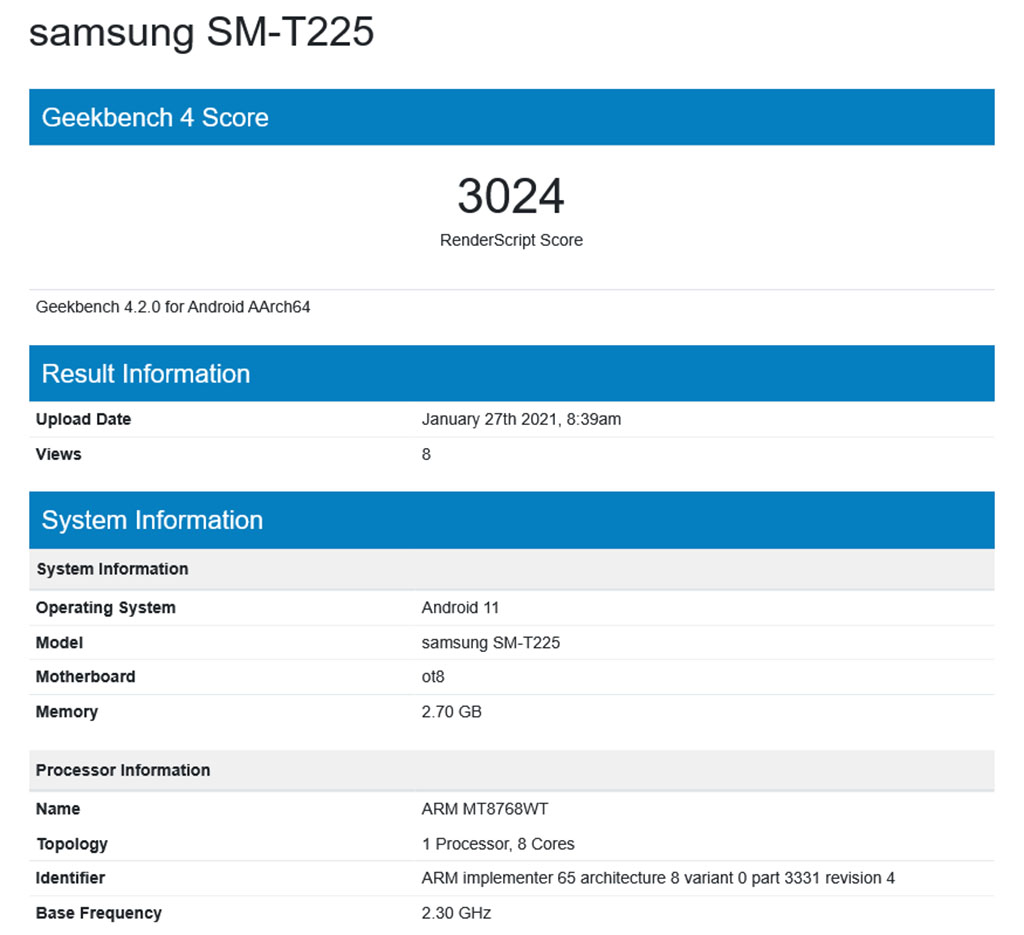
Task: Click the processor 'Name' row label
Action: [x=58, y=809]
